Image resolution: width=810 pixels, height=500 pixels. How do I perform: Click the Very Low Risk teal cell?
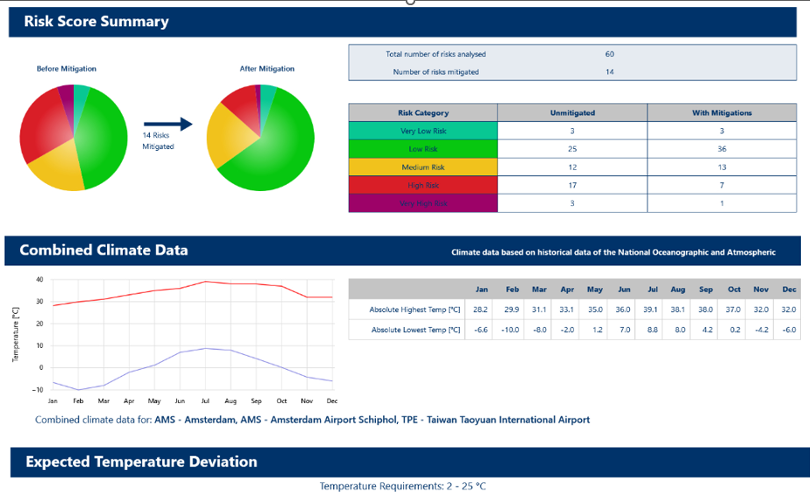coord(423,131)
